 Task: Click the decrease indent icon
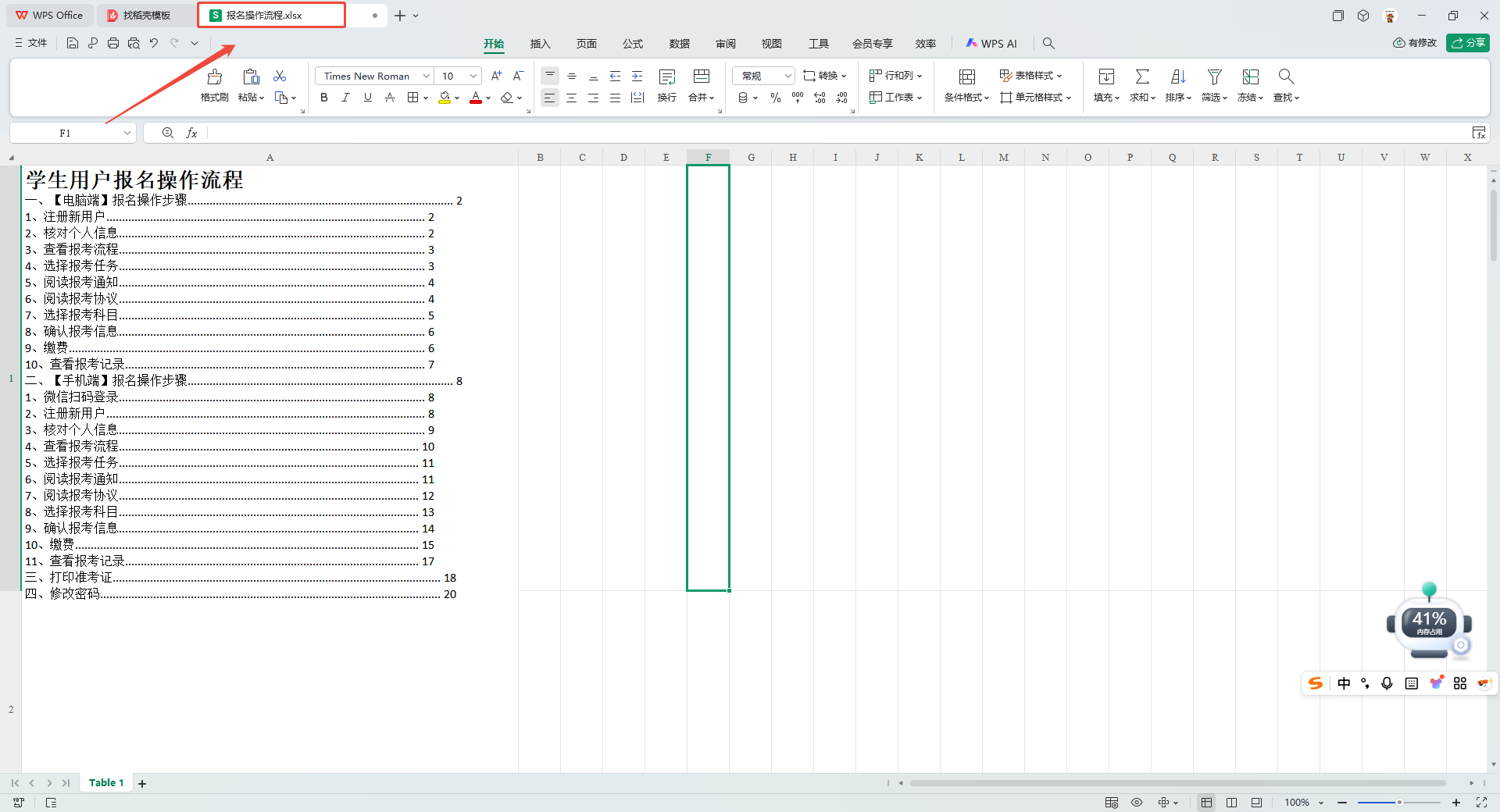click(616, 76)
